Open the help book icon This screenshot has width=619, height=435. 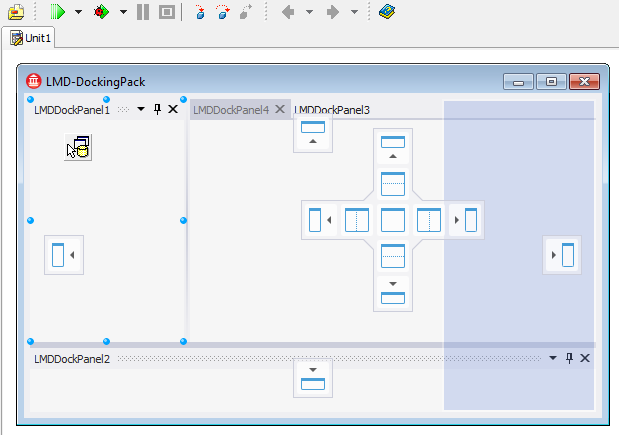[387, 12]
